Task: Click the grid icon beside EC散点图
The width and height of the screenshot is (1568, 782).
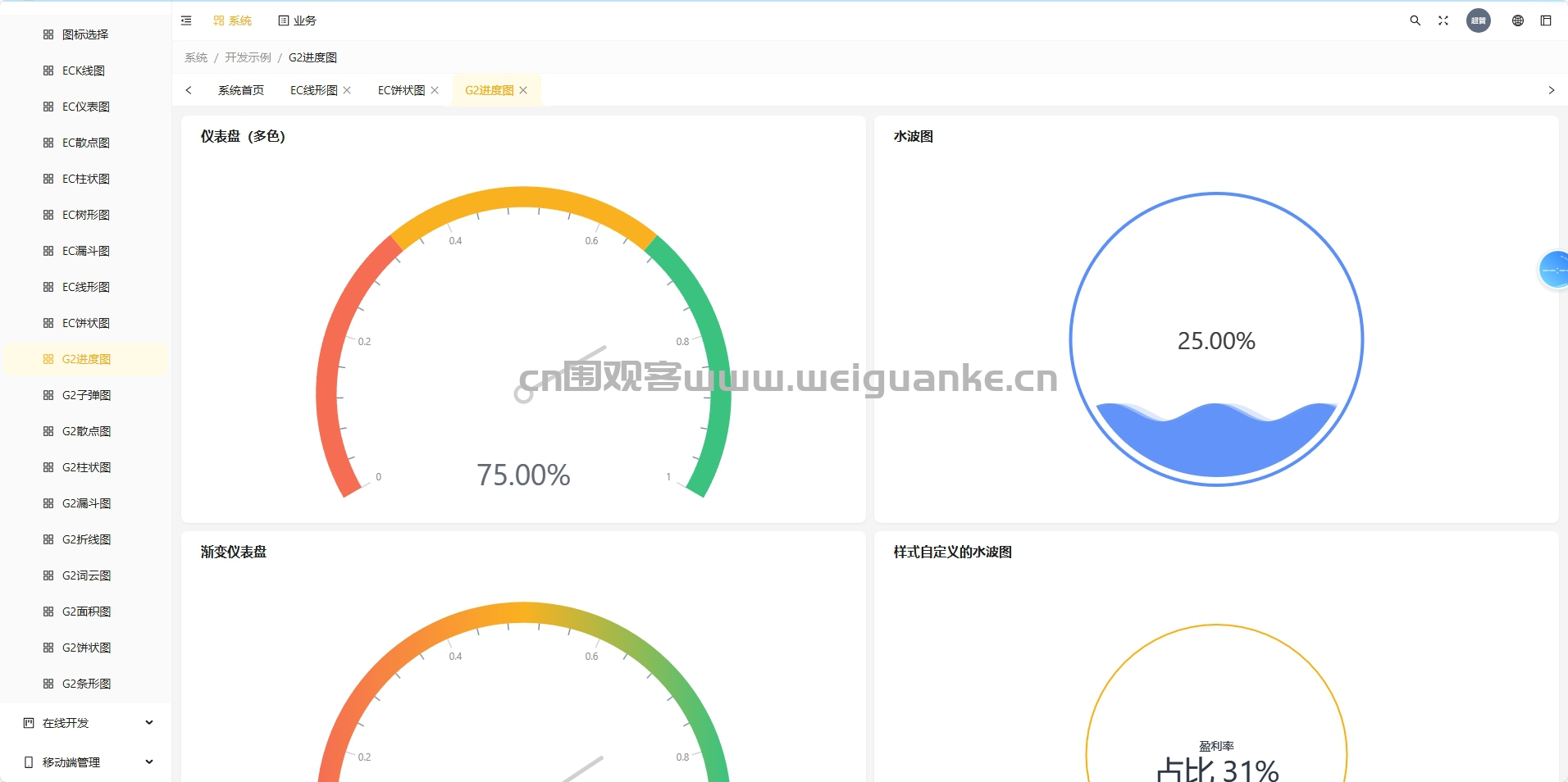Action: (x=48, y=143)
